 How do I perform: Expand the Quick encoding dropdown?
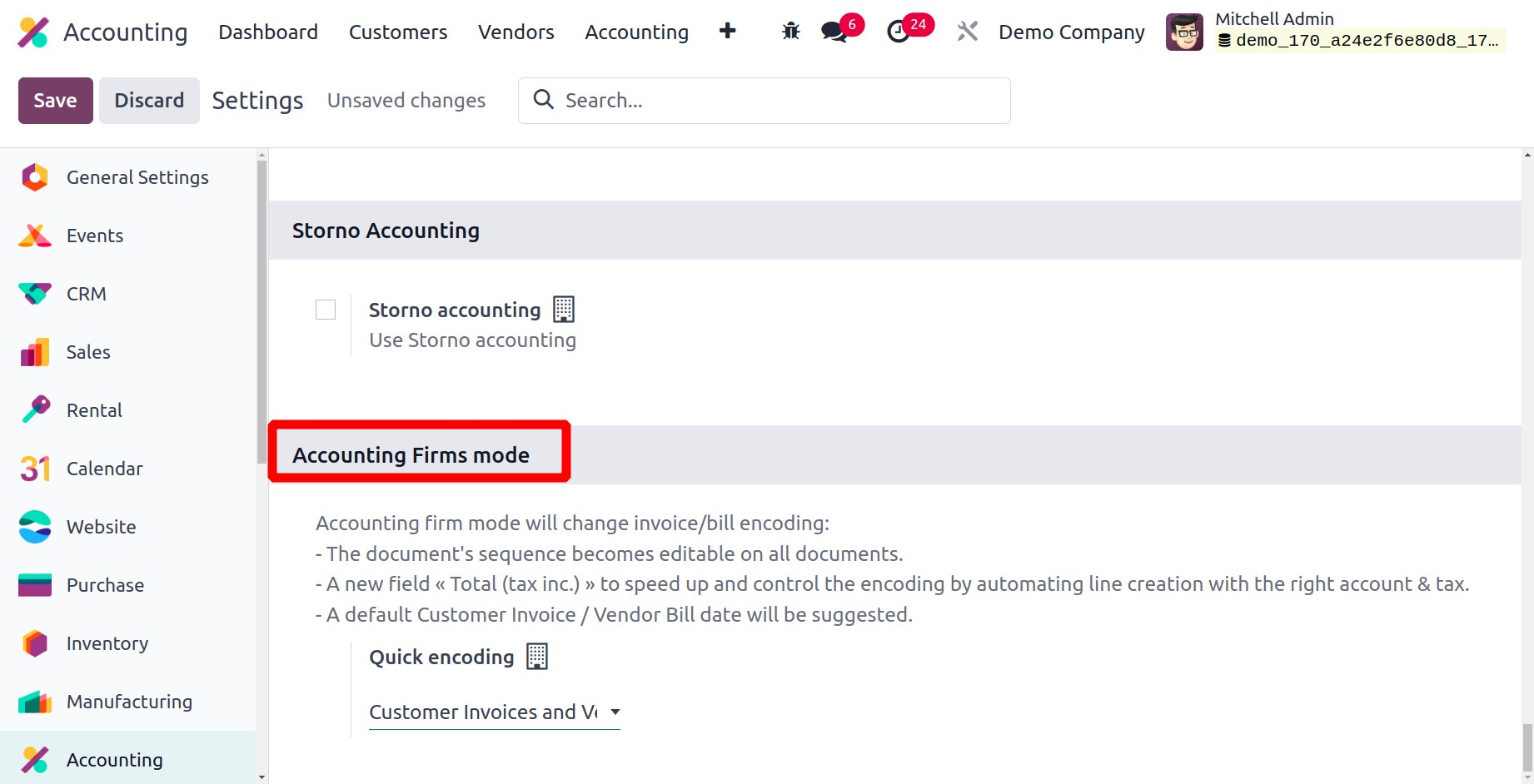[x=495, y=712]
